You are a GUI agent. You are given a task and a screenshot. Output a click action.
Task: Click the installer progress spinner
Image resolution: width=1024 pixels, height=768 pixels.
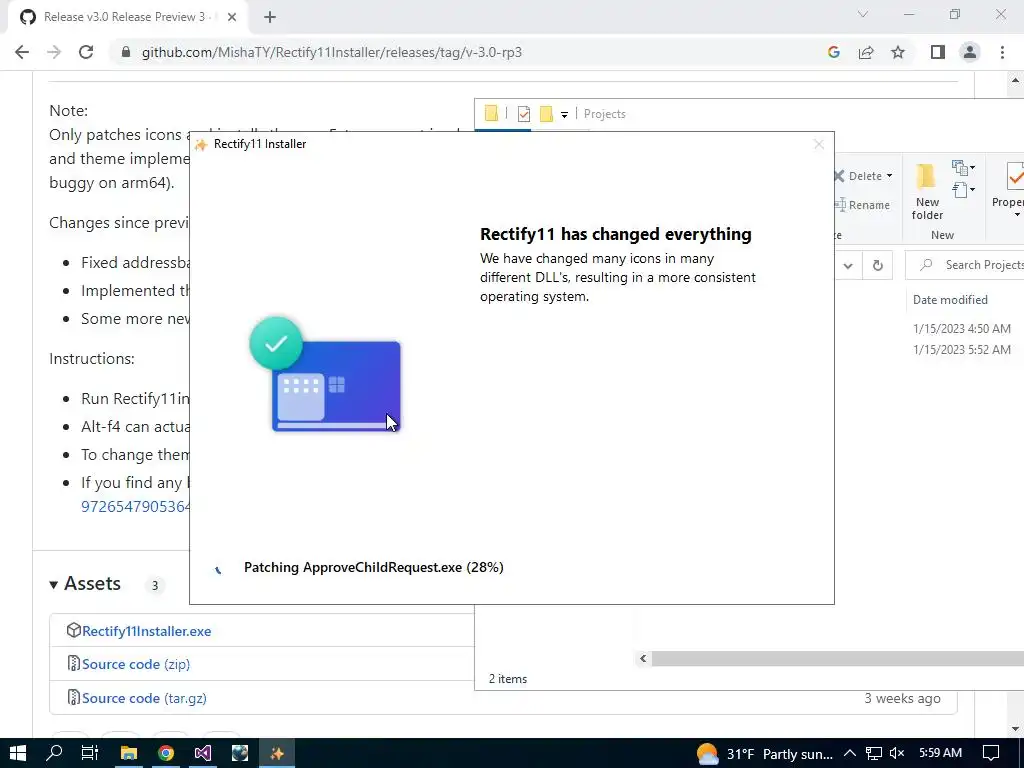pos(217,568)
